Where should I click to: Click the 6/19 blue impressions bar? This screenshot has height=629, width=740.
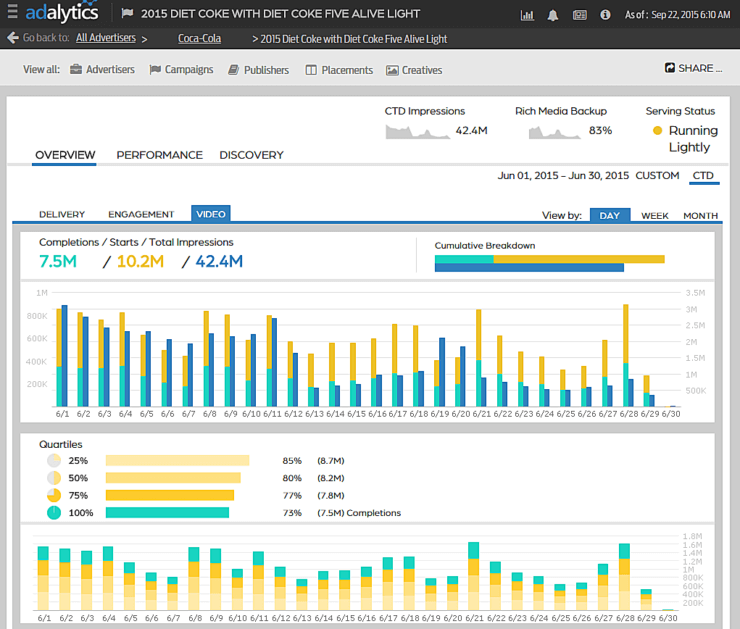[x=442, y=372]
